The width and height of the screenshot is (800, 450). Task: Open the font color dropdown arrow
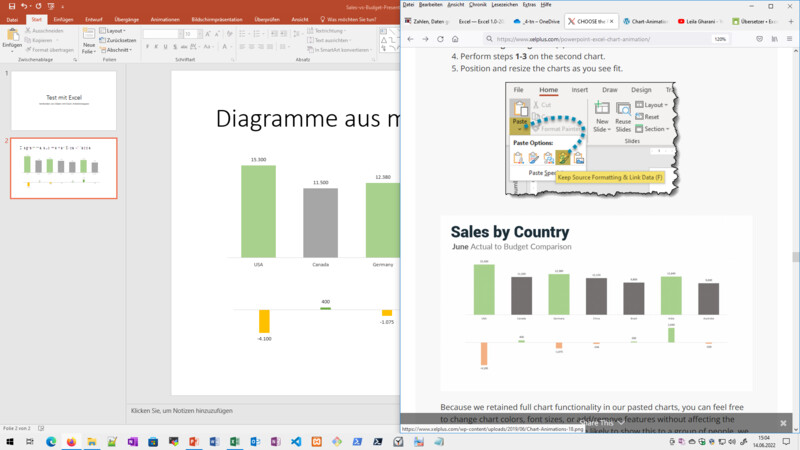(230, 47)
